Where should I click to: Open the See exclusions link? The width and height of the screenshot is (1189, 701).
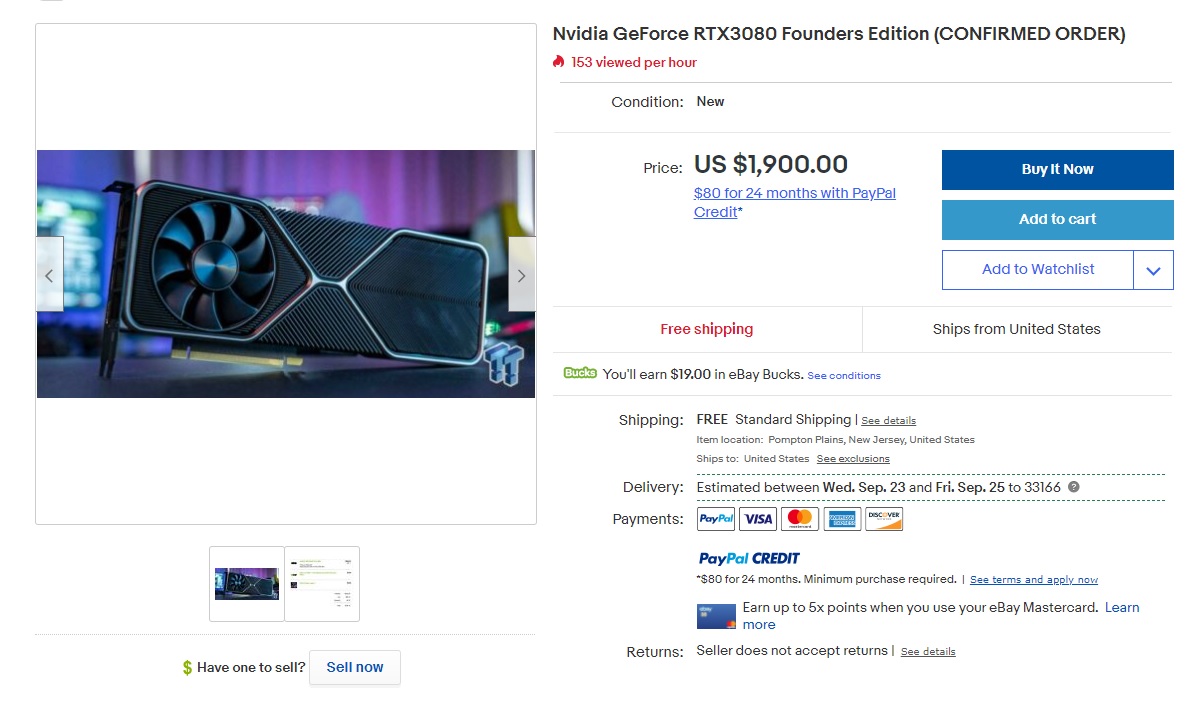pyautogui.click(x=853, y=459)
